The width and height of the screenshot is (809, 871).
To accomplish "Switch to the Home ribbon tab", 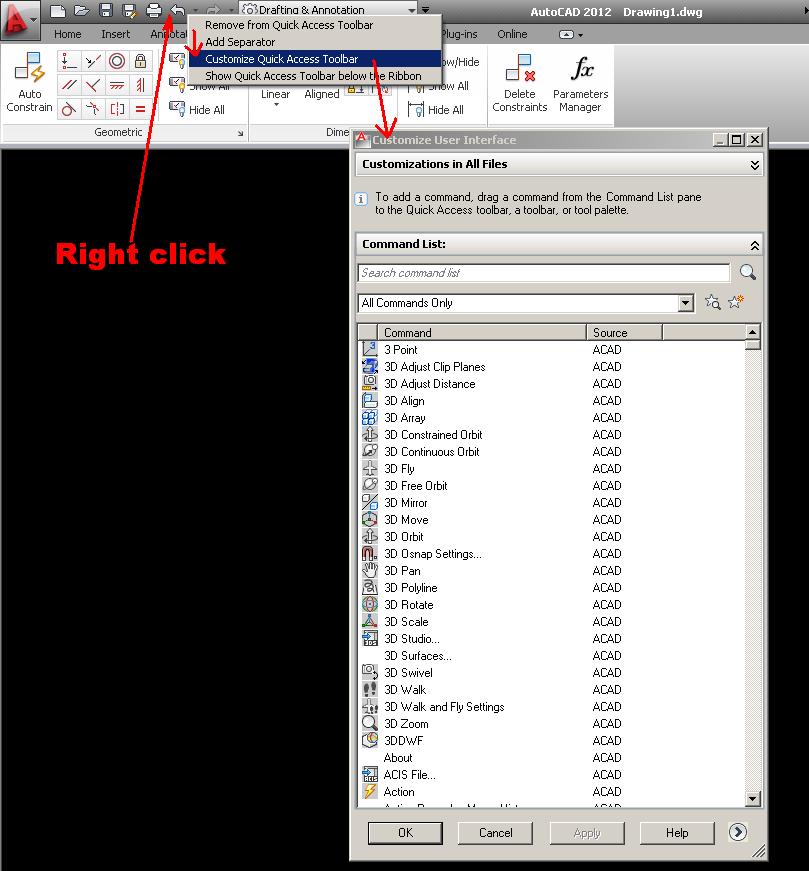I will point(67,34).
